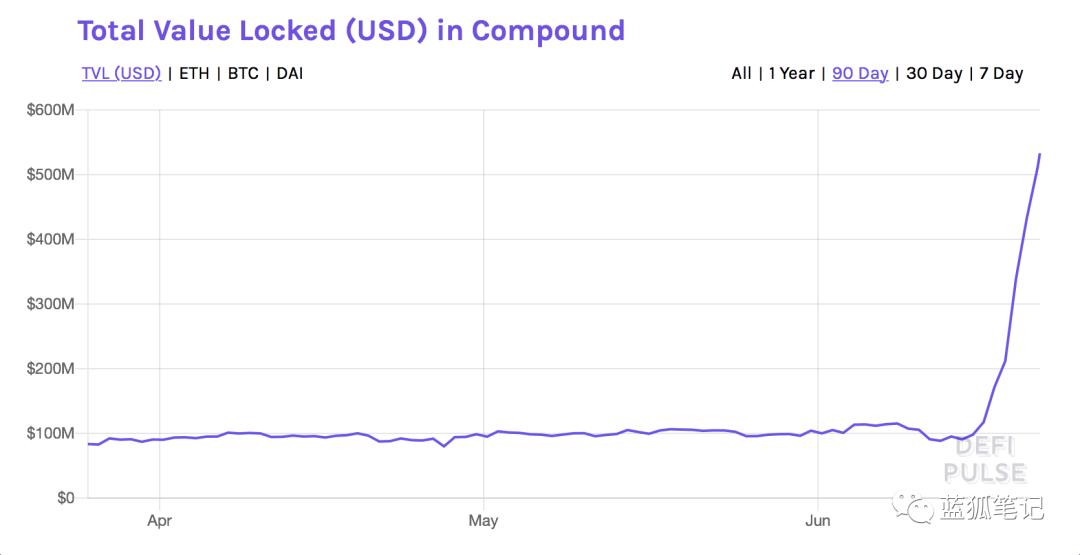The height and width of the screenshot is (555, 1080).
Task: Click the DEFI PULSE watermark logo
Action: 986,461
